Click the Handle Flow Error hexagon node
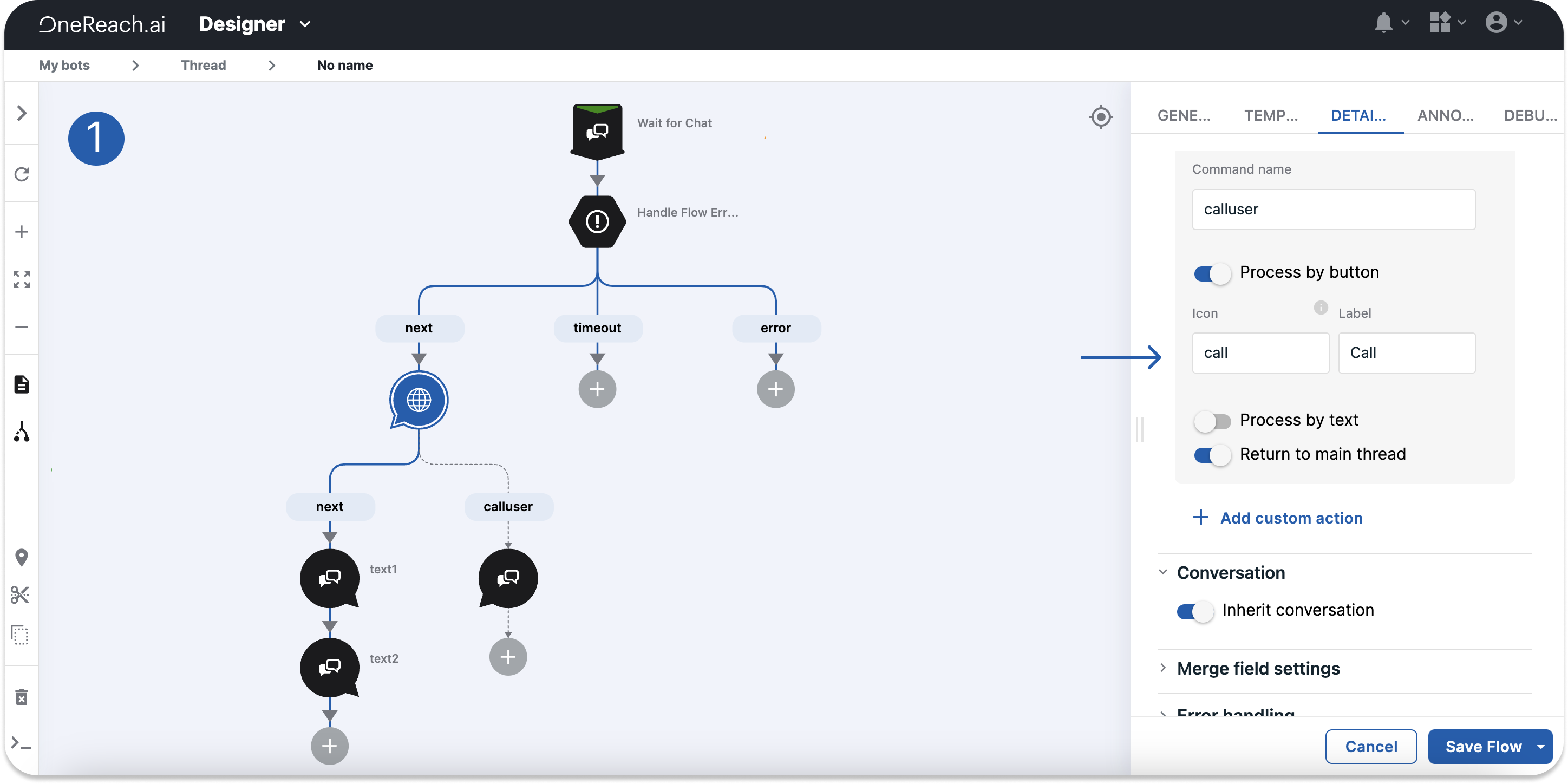 [x=597, y=221]
